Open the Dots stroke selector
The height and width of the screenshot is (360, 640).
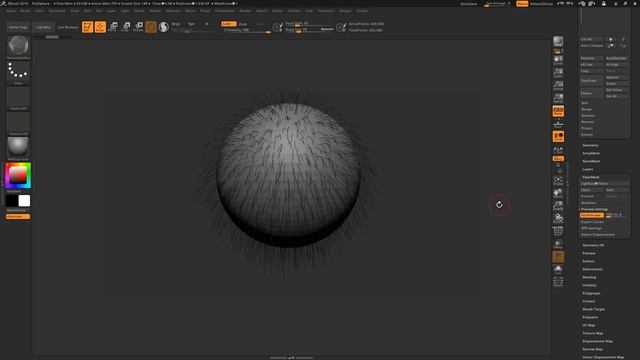click(18, 72)
